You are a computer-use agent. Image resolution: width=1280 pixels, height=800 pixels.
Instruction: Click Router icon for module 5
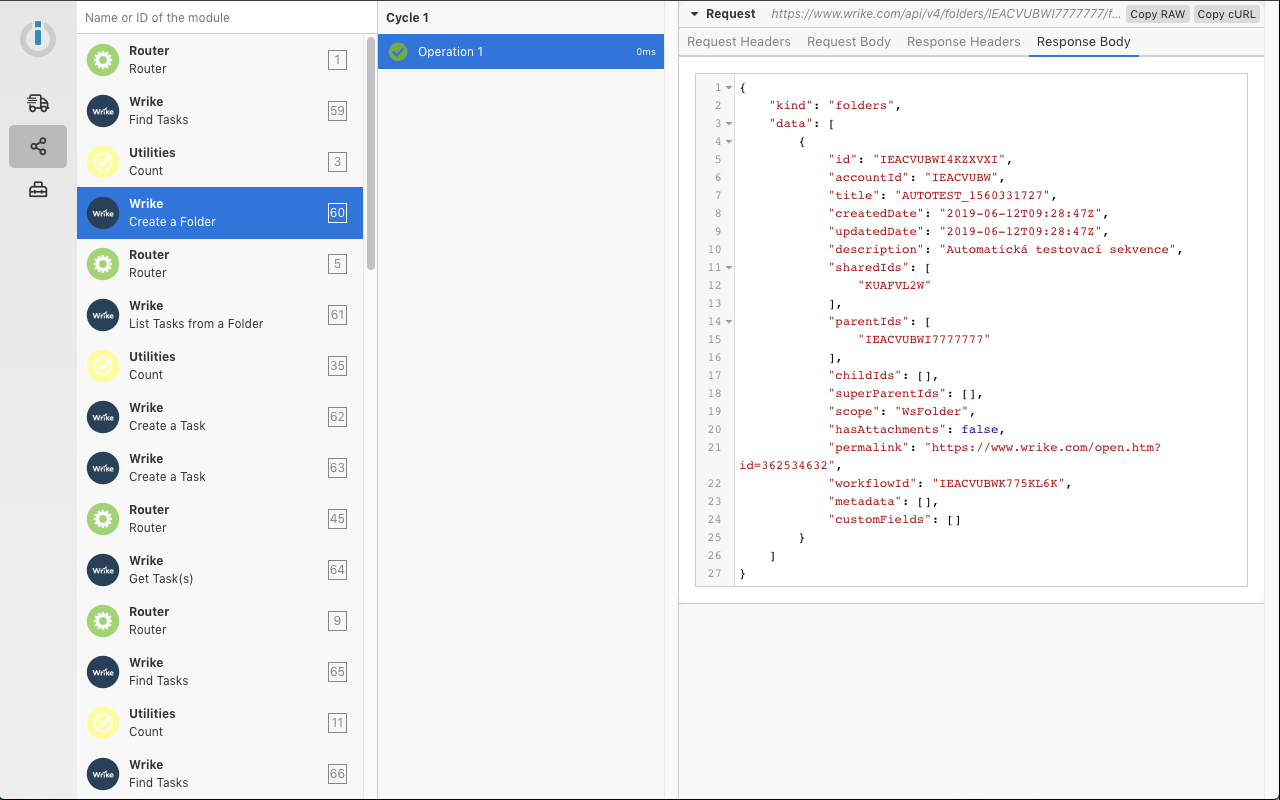[x=103, y=264]
